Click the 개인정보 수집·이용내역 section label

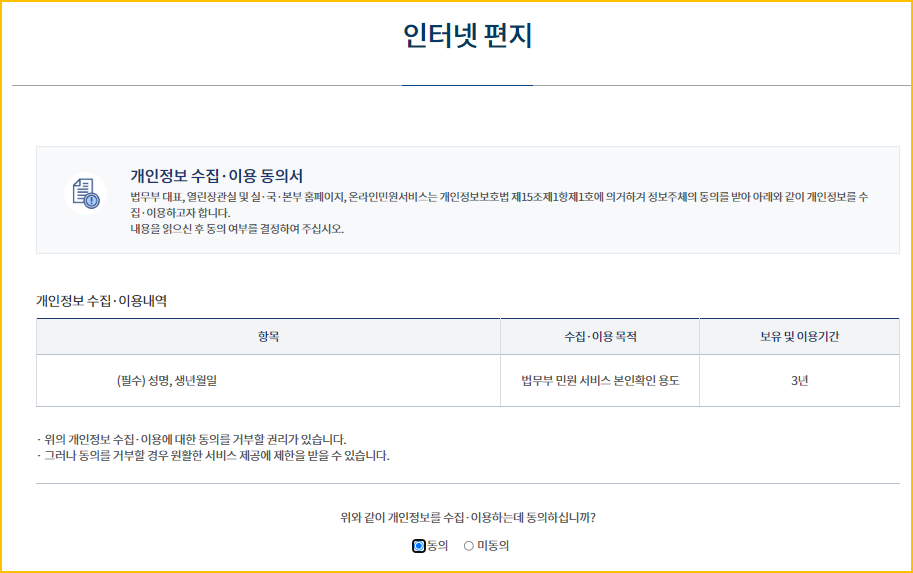(x=101, y=301)
